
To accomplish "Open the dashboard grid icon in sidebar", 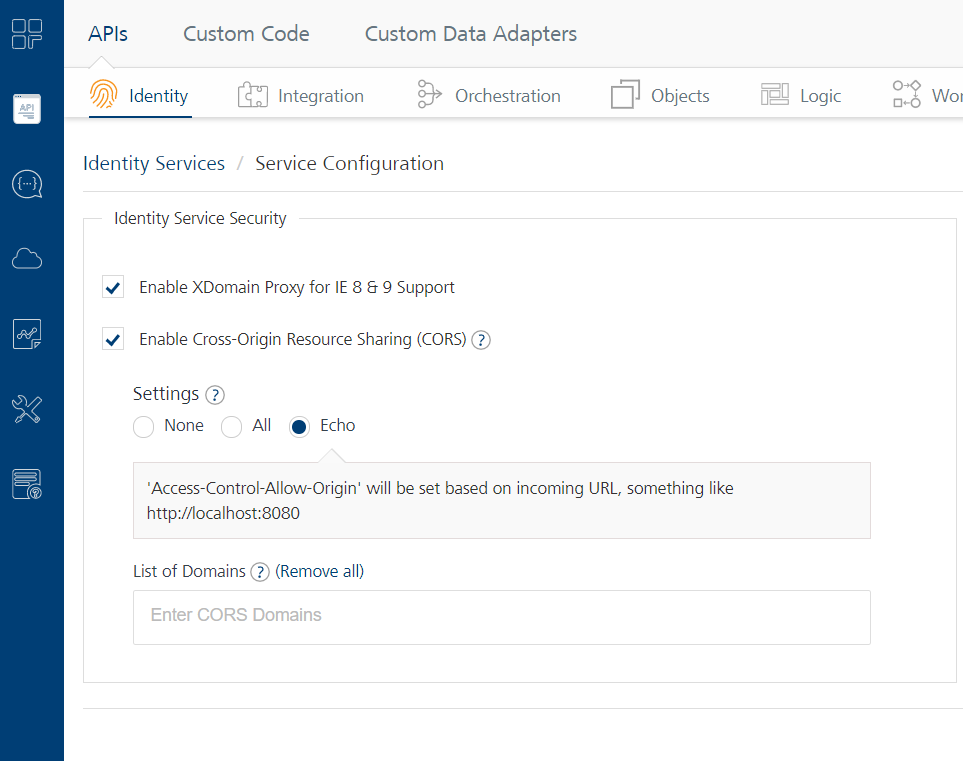I will [x=27, y=34].
